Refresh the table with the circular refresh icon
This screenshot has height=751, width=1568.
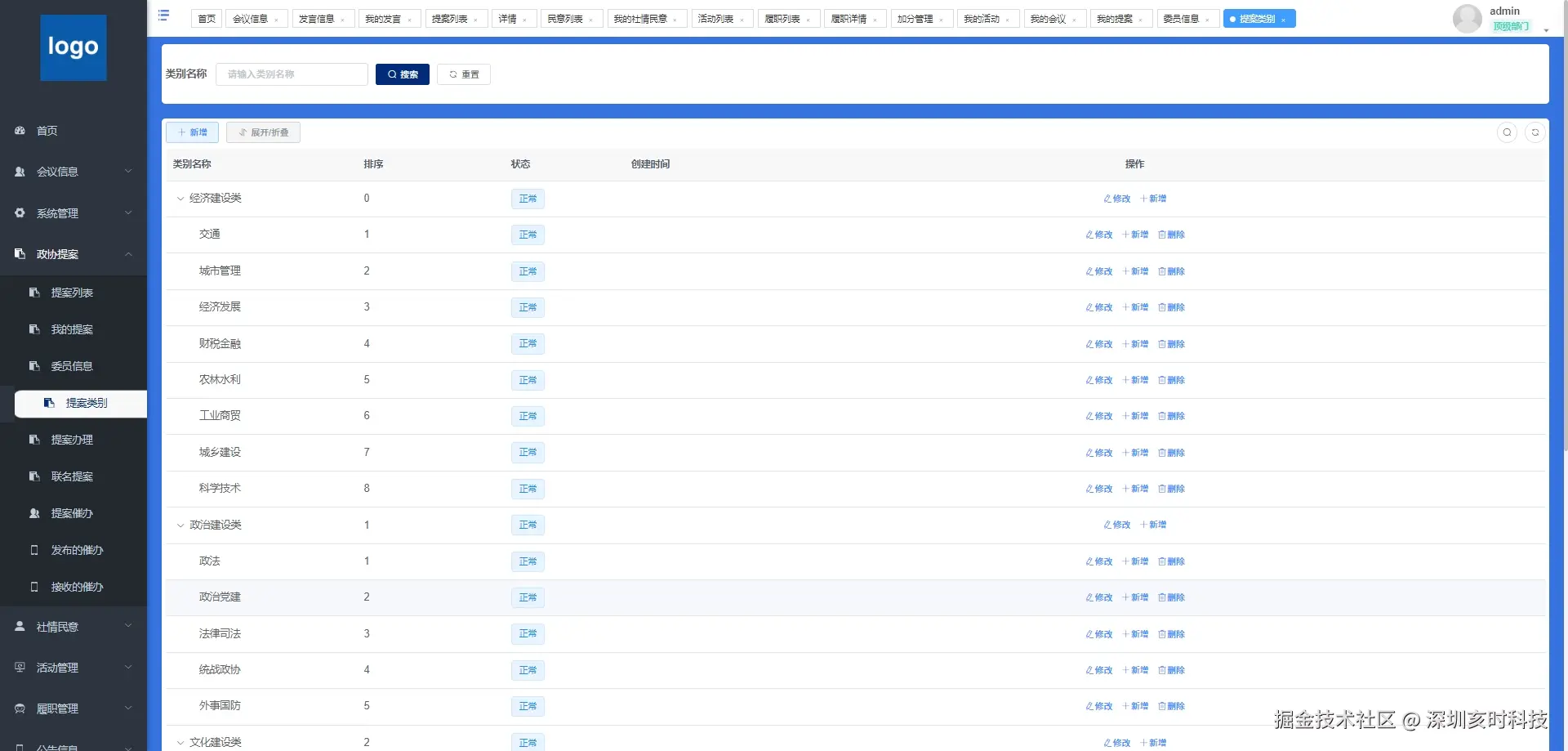tap(1535, 132)
